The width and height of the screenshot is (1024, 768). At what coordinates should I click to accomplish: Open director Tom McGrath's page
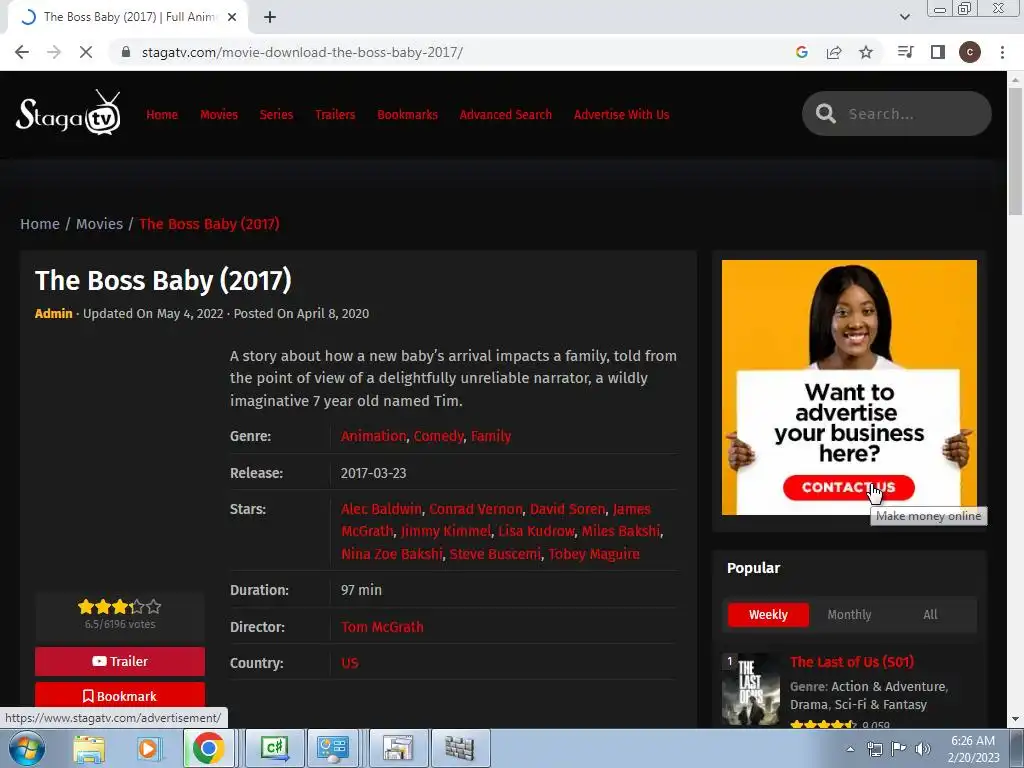pyautogui.click(x=382, y=627)
